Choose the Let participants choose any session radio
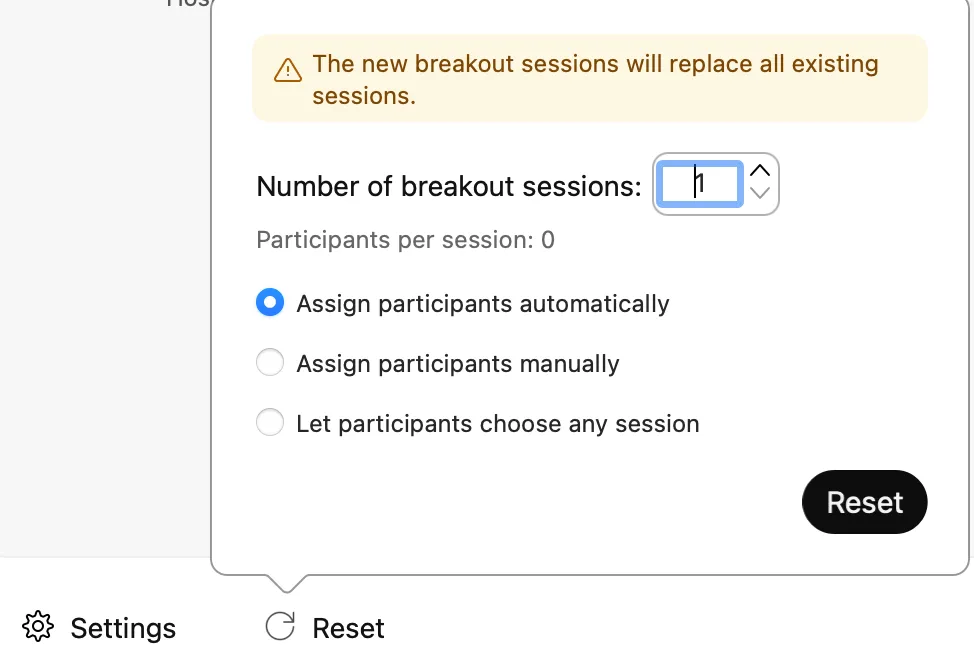This screenshot has height=660, width=974. (270, 423)
